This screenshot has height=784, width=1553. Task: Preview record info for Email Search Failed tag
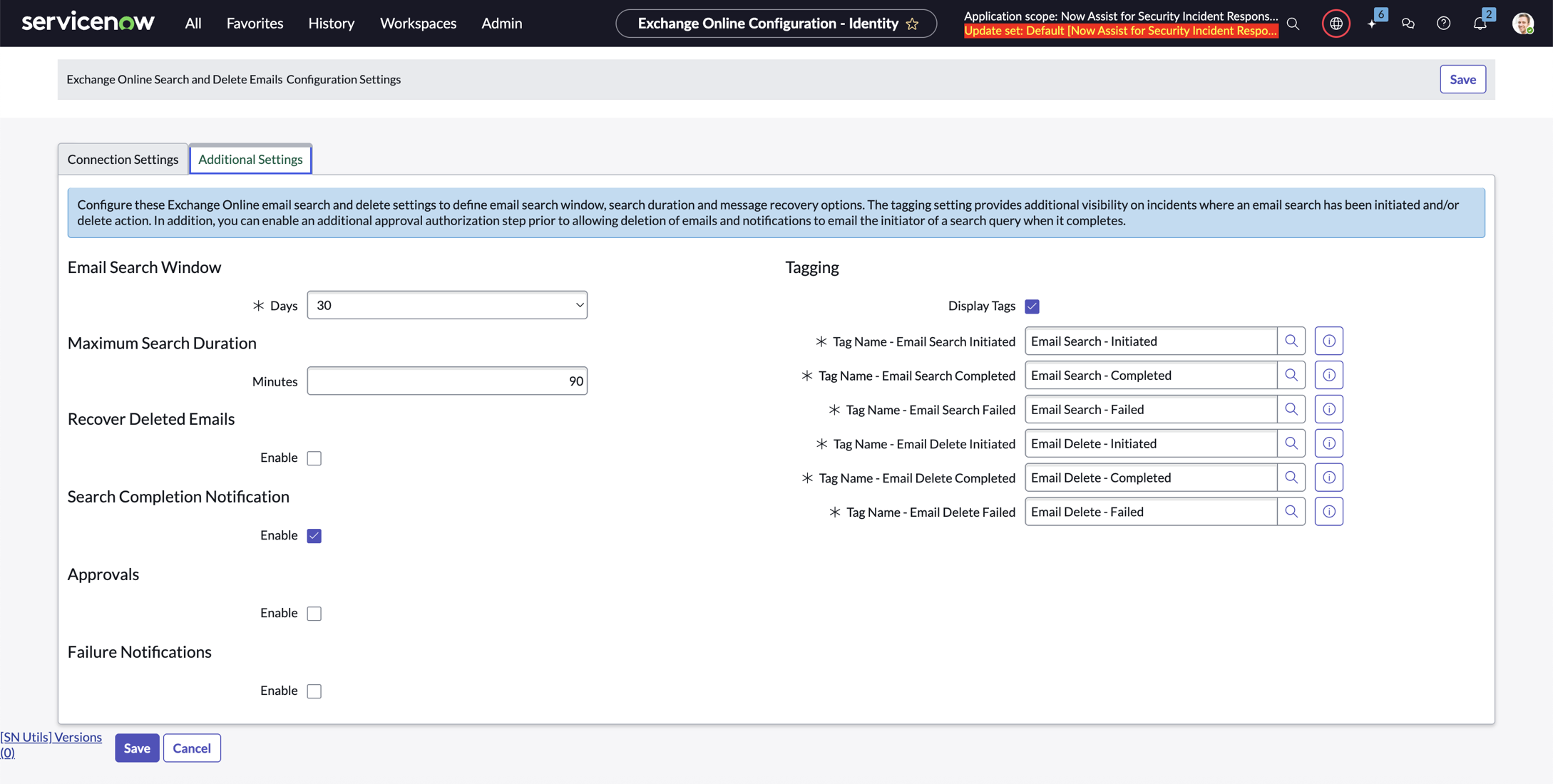point(1329,410)
